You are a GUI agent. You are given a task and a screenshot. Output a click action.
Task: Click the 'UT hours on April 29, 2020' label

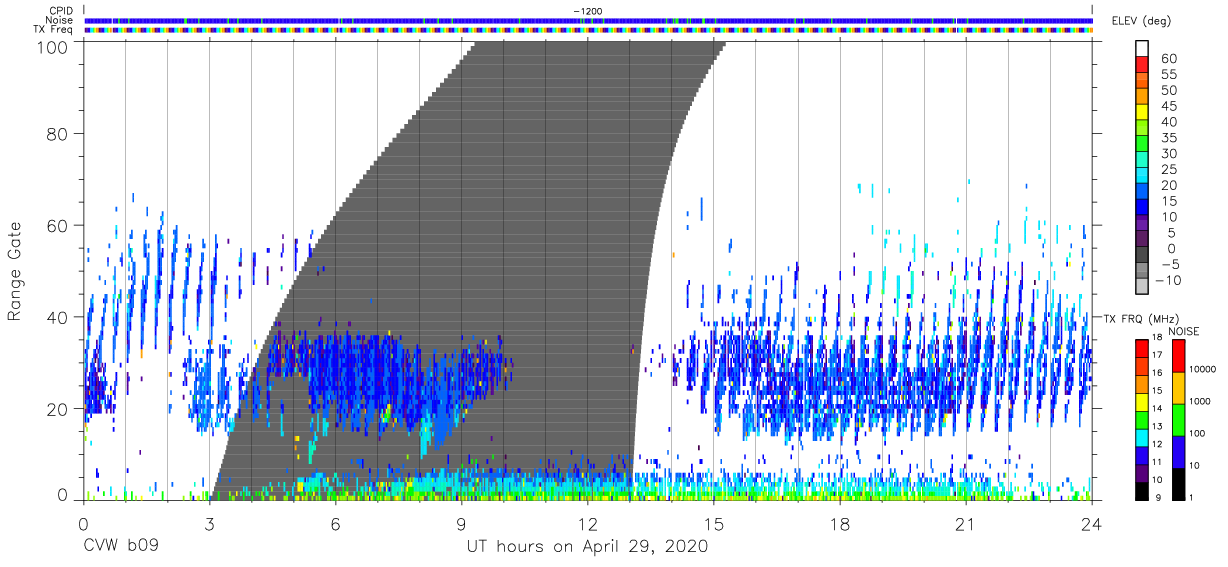pos(587,547)
